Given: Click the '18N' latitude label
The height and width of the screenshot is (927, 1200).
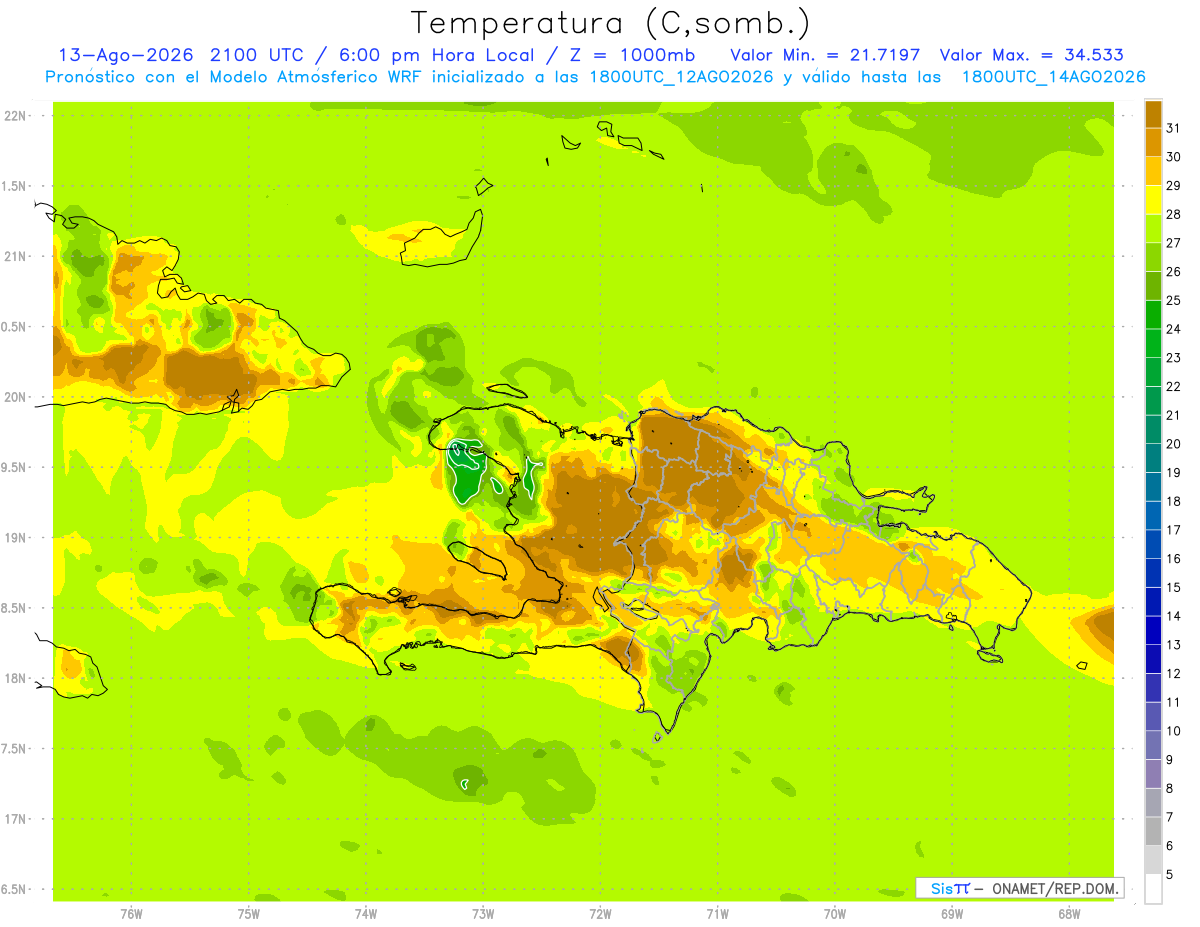Looking at the screenshot, I should tap(15, 679).
